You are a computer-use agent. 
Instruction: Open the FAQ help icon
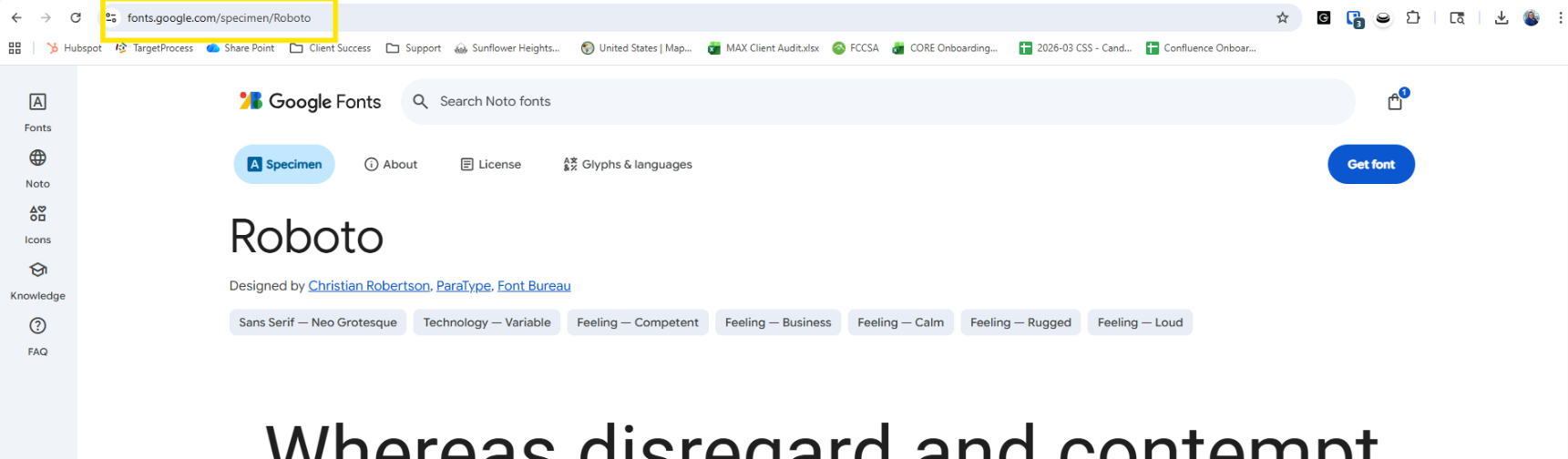click(x=37, y=335)
